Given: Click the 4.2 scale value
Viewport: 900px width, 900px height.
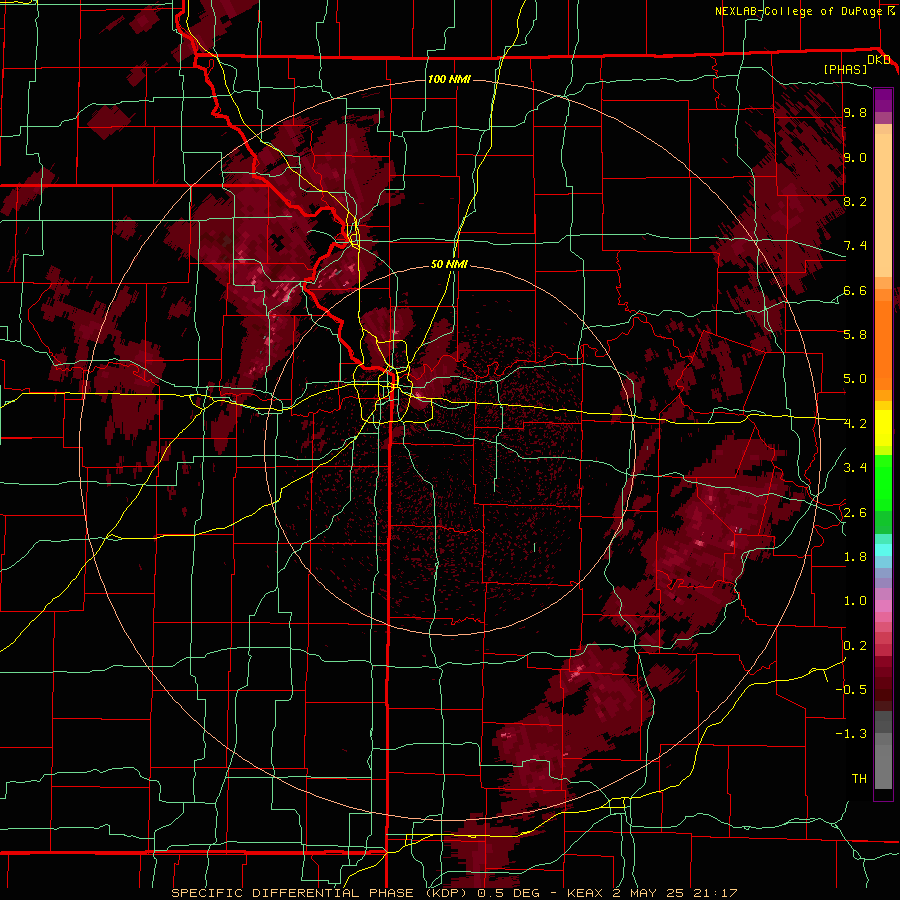Looking at the screenshot, I should coord(855,424).
